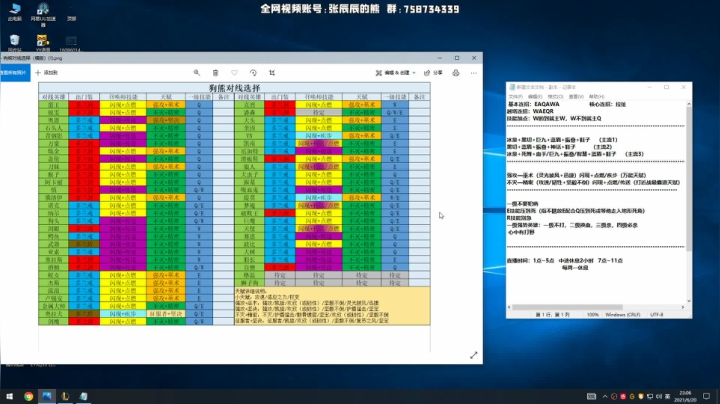720x404 pixels.
Task: Open the Windows Start menu
Action: tap(9, 396)
